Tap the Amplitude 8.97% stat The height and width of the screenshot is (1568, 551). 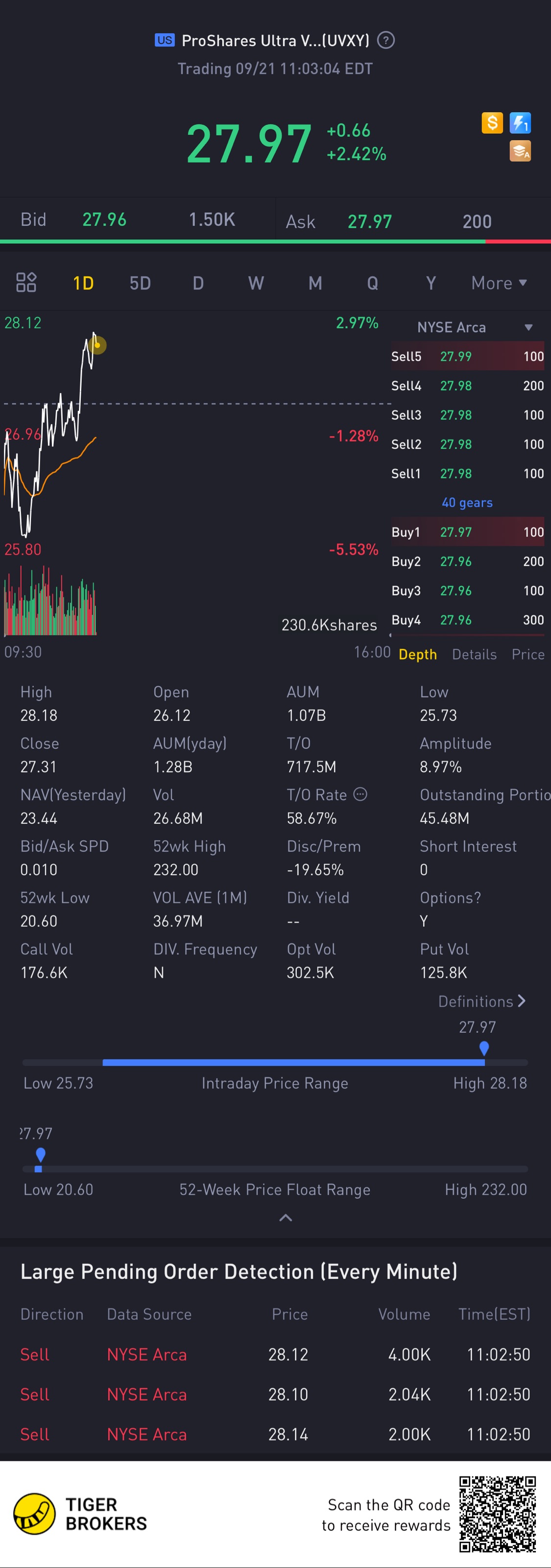coord(455,755)
